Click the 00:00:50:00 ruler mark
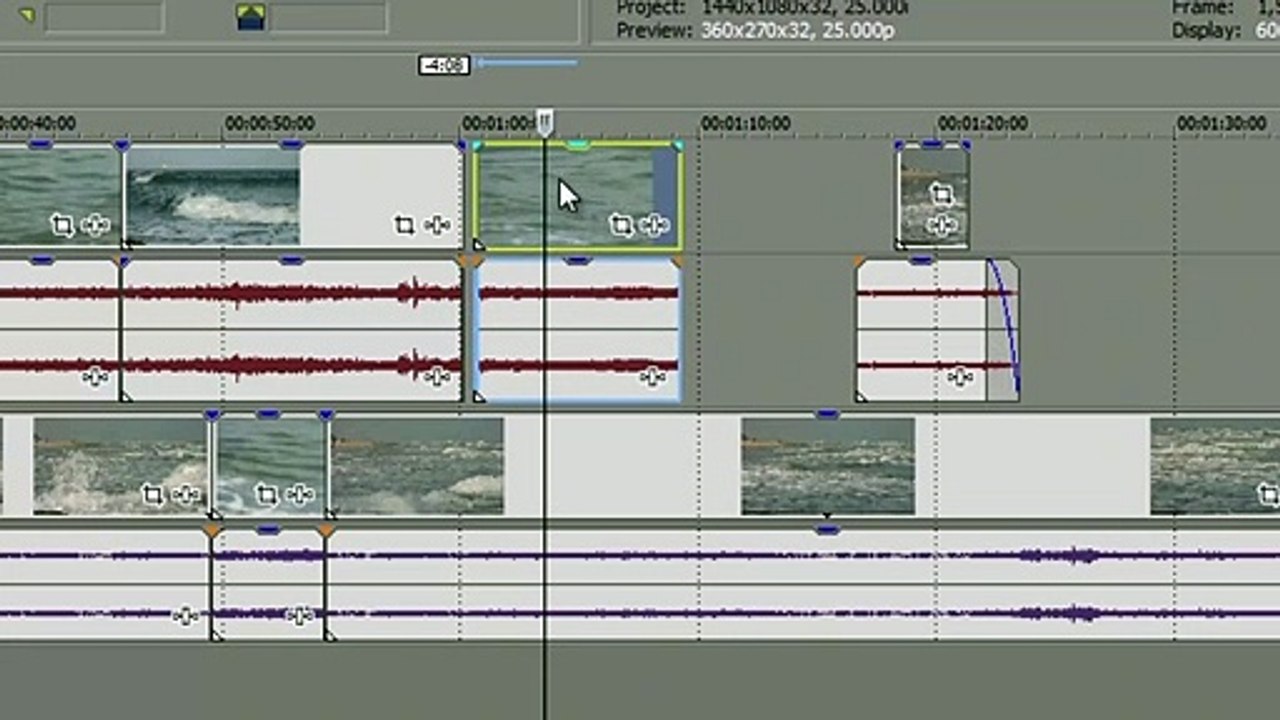This screenshot has width=1280, height=720. click(x=269, y=123)
